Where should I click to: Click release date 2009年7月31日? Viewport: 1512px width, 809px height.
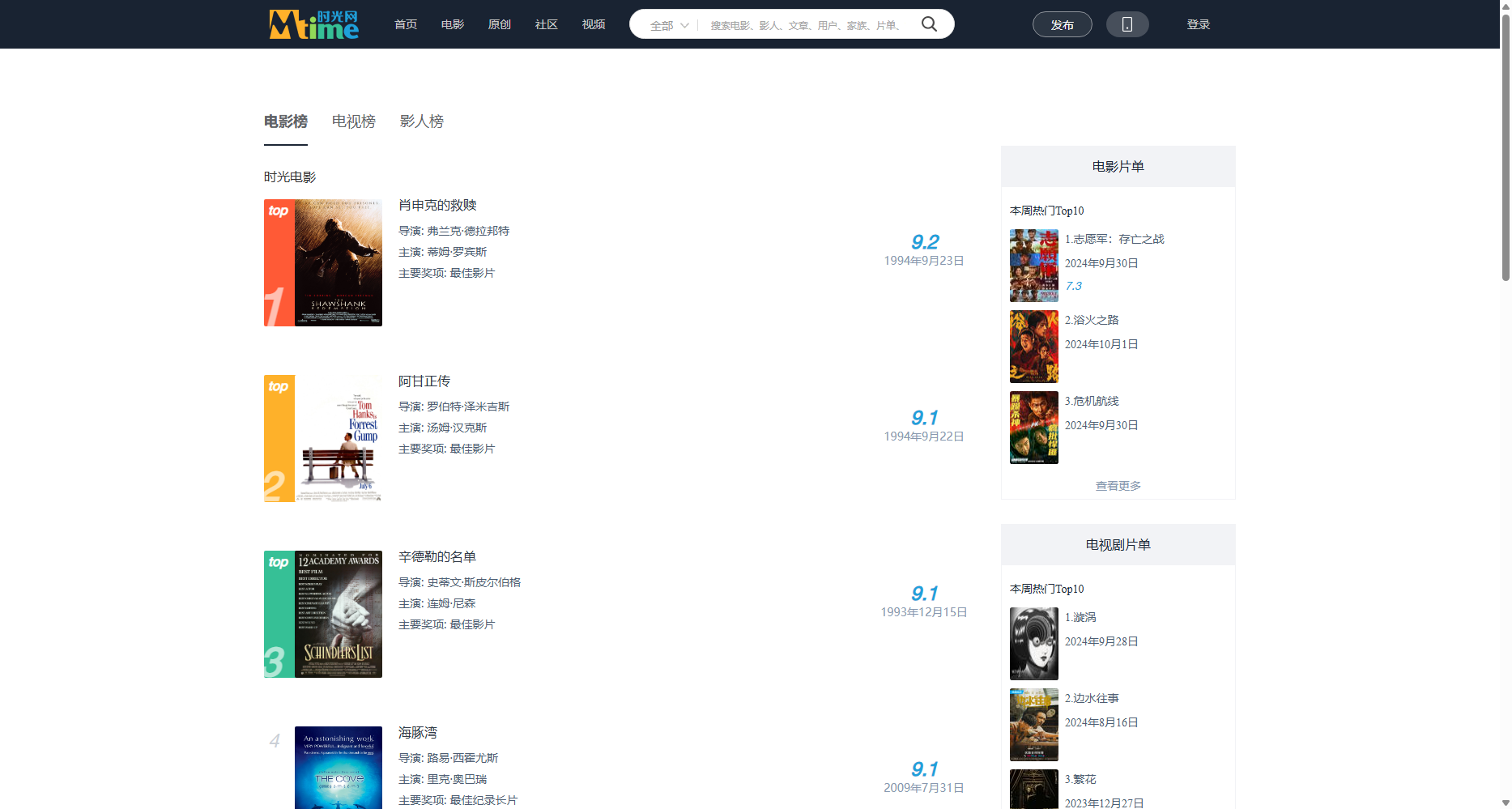click(924, 788)
